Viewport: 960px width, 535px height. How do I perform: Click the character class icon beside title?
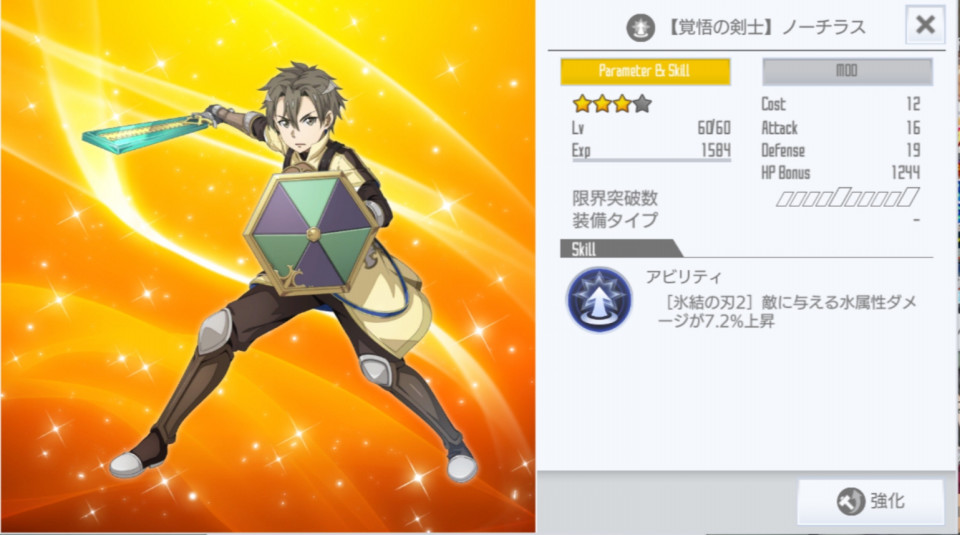coord(640,28)
